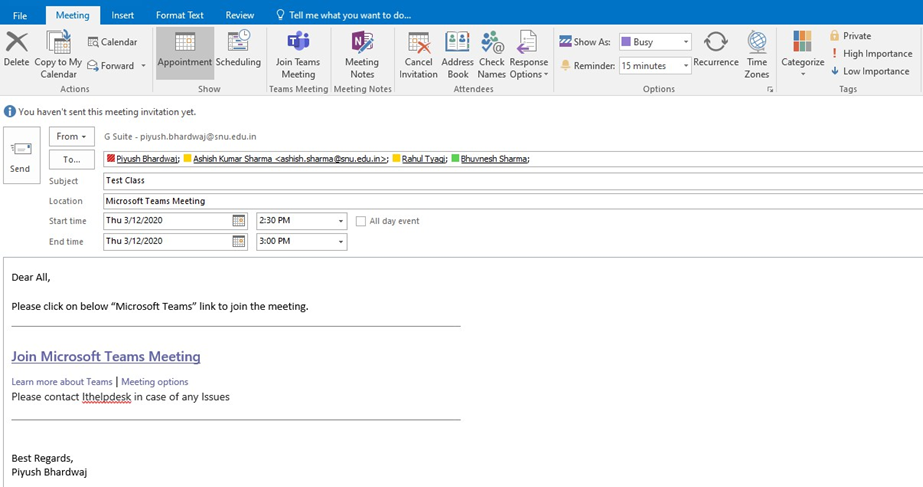Viewport: 923px width, 487px height.
Task: Select the Appointment view icon
Action: (x=184, y=42)
